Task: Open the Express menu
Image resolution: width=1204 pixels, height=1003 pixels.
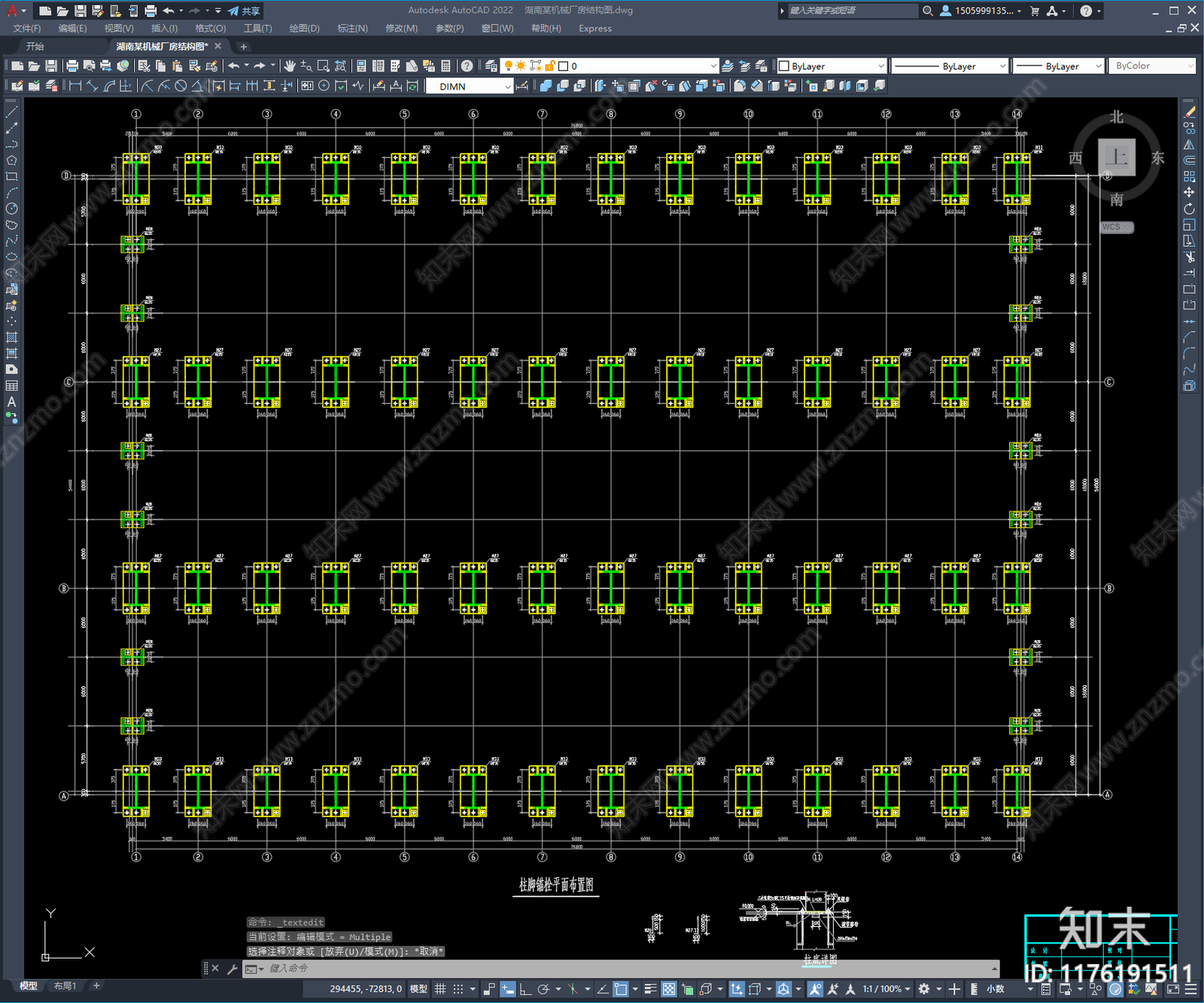Action: point(595,29)
